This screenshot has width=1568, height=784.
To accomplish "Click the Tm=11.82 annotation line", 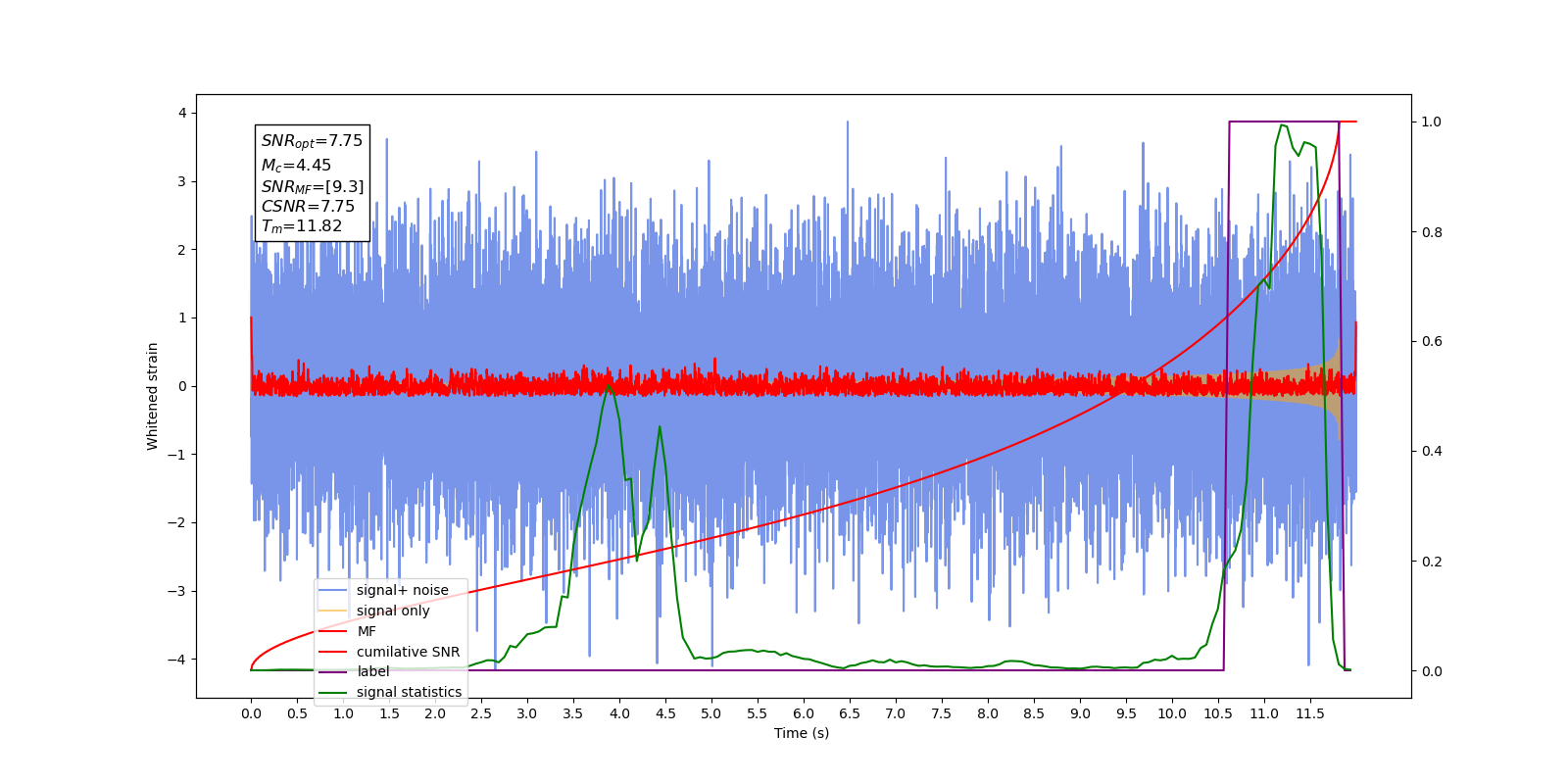I will 302,226.
